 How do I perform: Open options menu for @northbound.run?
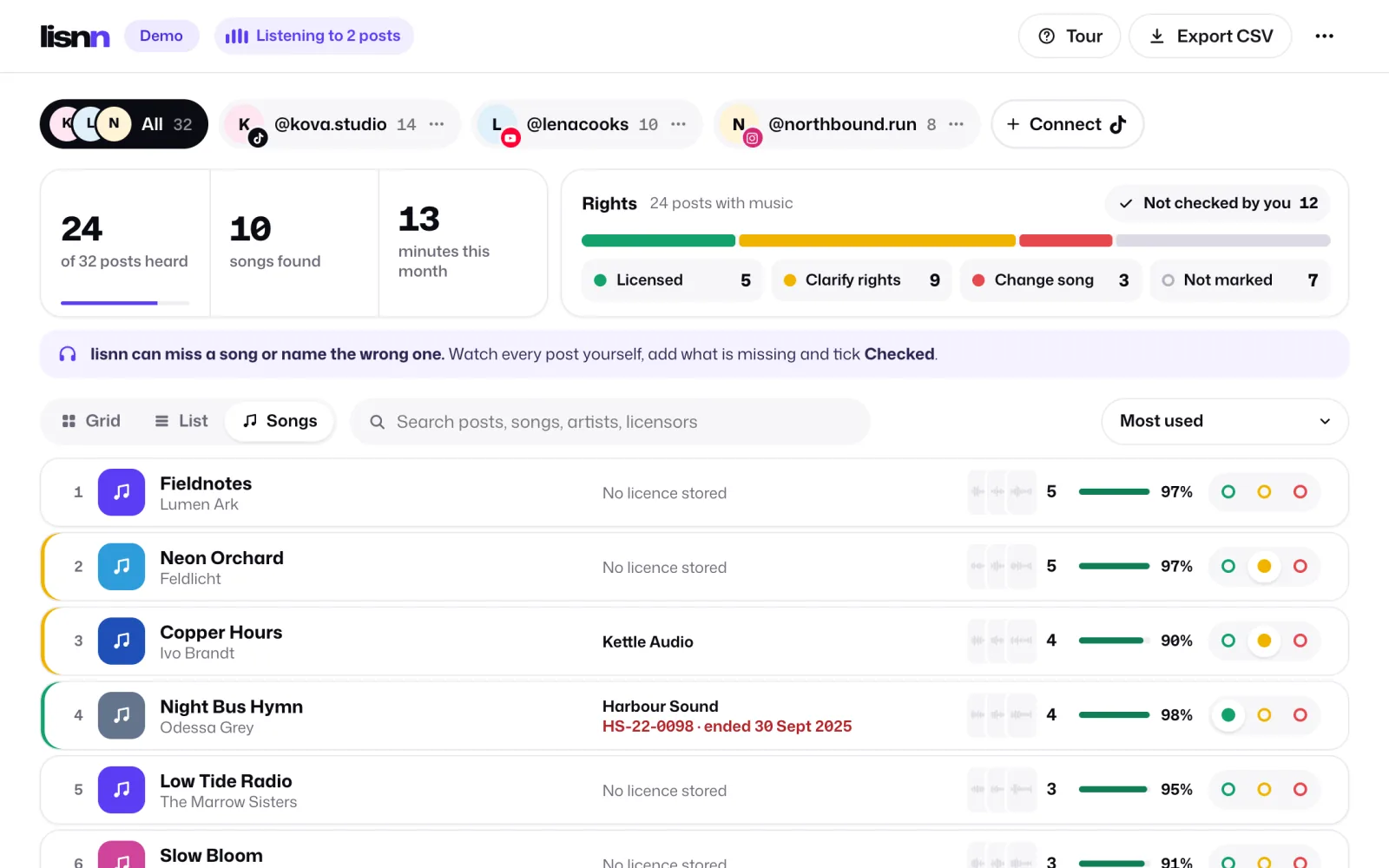click(x=956, y=124)
